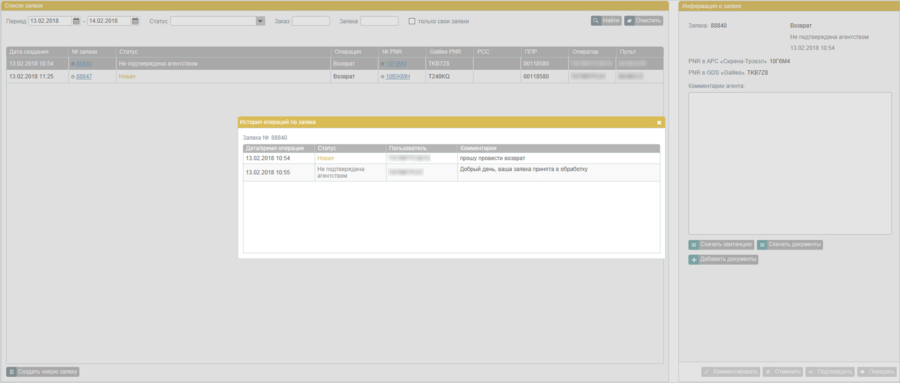Open PNR link 10ЕКМН
The width and height of the screenshot is (900, 383).
tap(398, 76)
